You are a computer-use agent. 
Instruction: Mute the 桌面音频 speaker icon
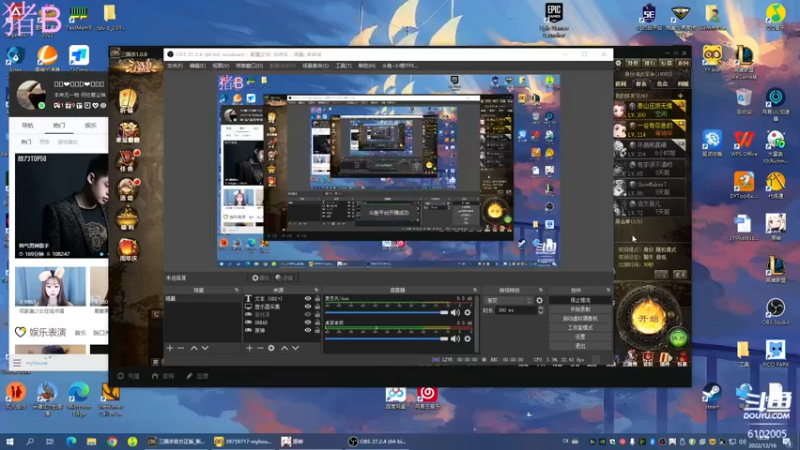pyautogui.click(x=455, y=338)
